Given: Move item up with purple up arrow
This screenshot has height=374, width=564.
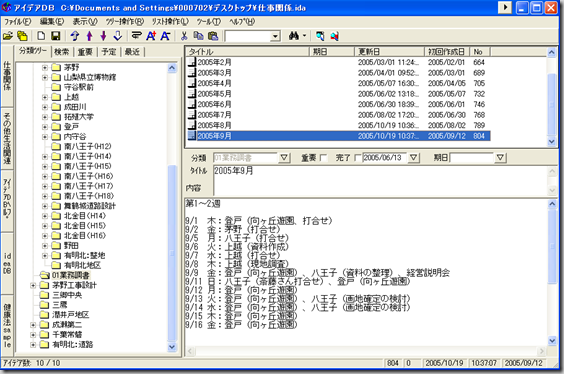Looking at the screenshot, I should [x=90, y=36].
